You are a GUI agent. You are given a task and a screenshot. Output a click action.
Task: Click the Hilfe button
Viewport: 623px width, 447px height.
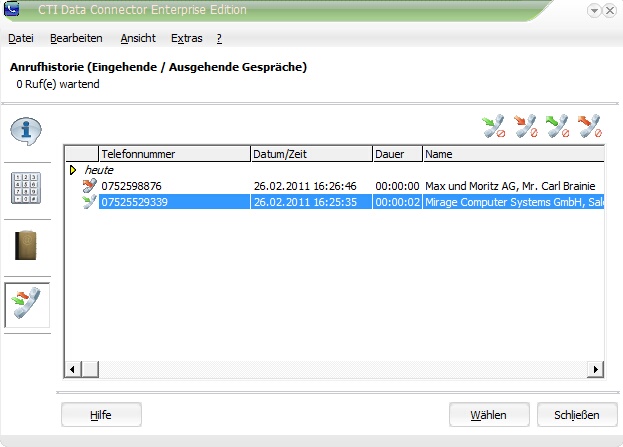click(x=101, y=415)
